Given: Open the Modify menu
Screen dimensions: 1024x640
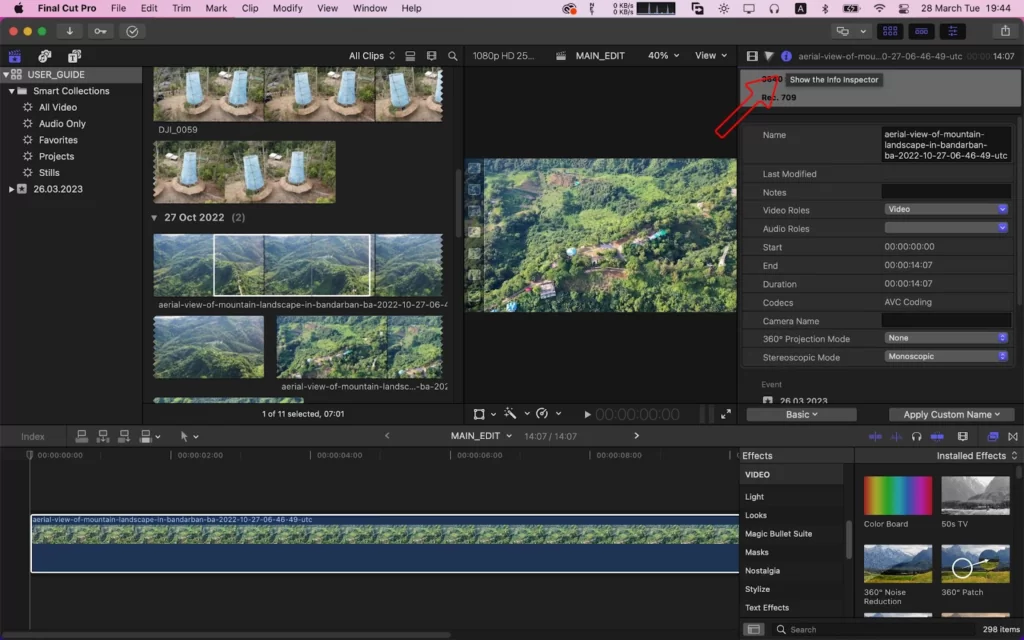Looking at the screenshot, I should [x=287, y=8].
